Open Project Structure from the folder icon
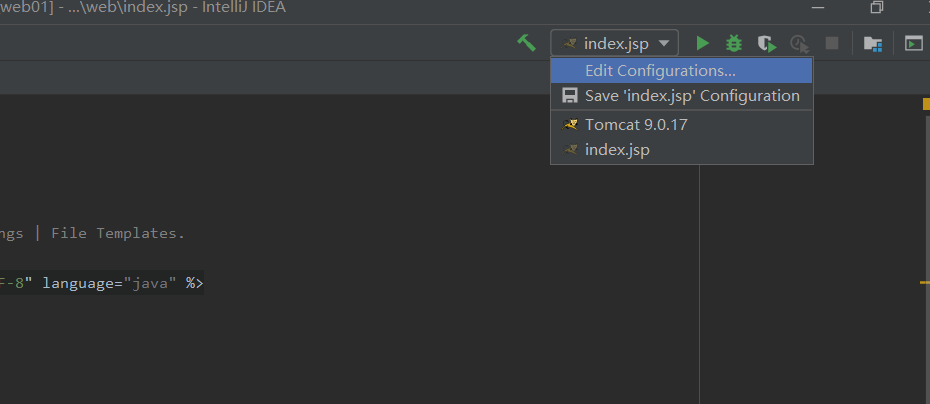Viewport: 930px width, 404px height. (873, 43)
